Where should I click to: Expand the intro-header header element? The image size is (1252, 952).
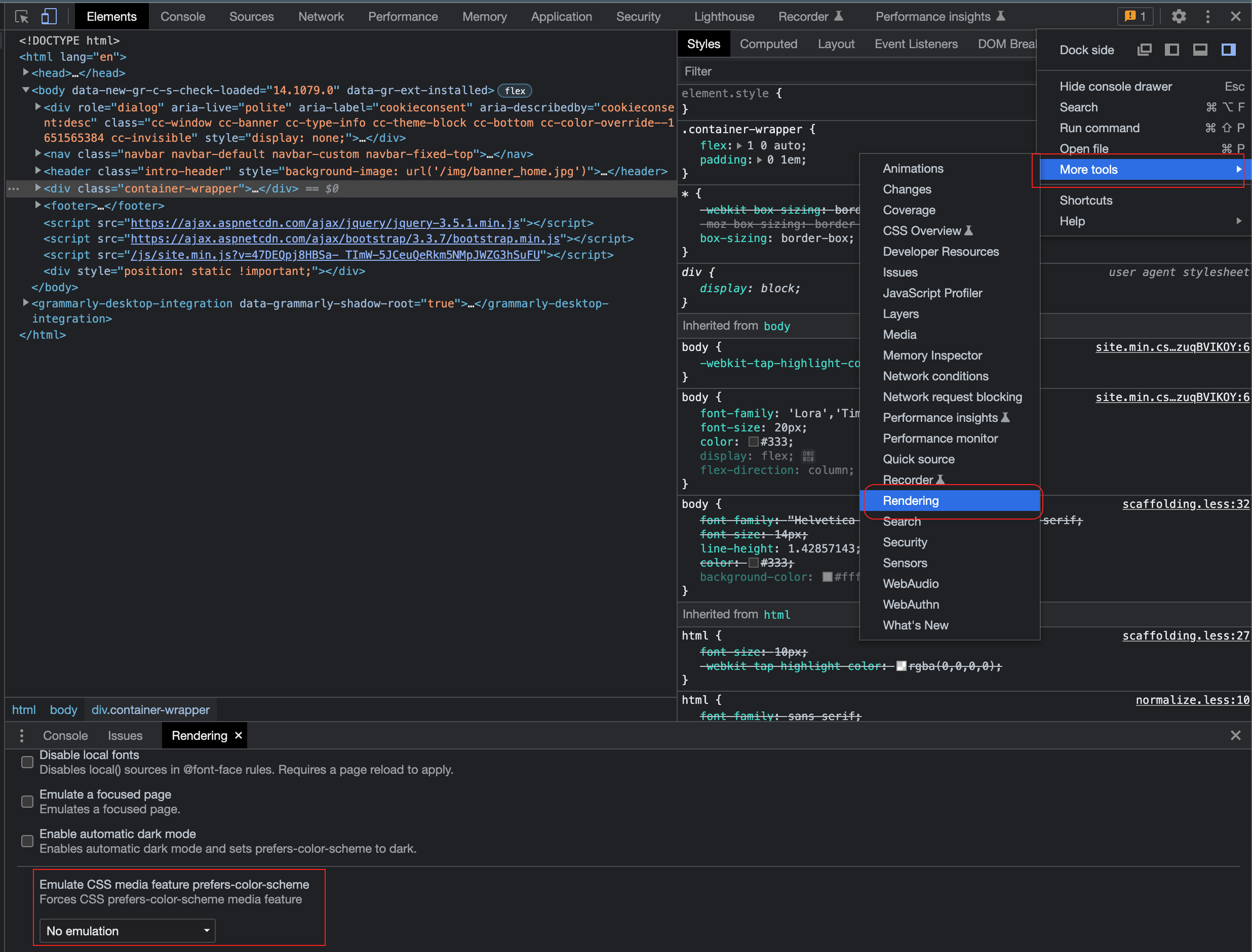click(37, 170)
